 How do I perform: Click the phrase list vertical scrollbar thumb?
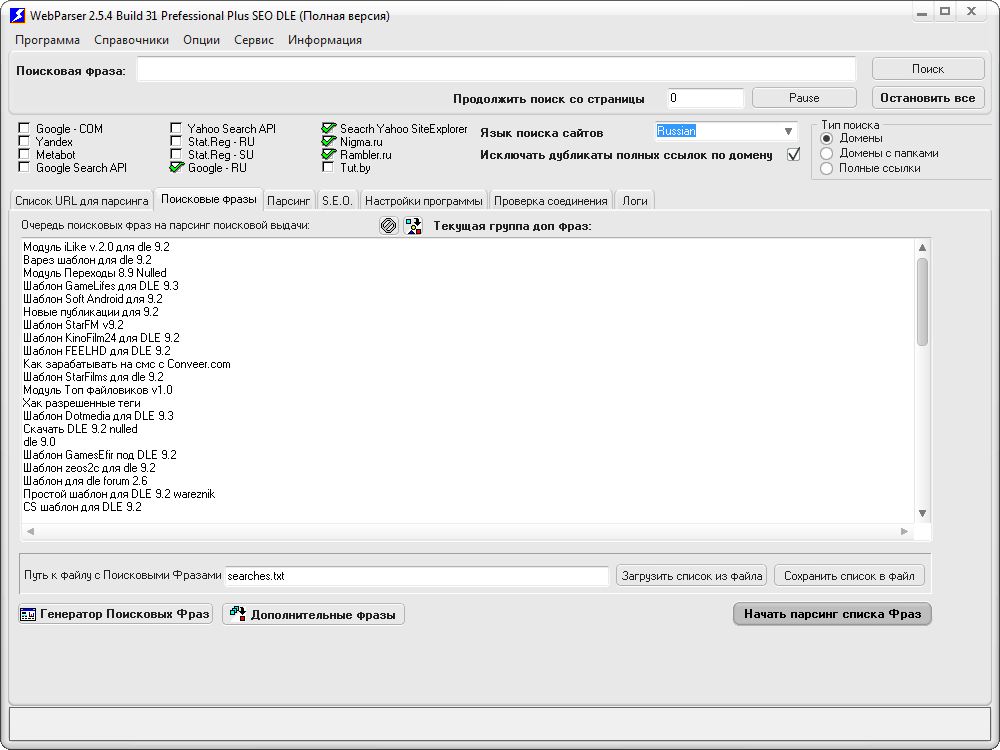point(922,302)
